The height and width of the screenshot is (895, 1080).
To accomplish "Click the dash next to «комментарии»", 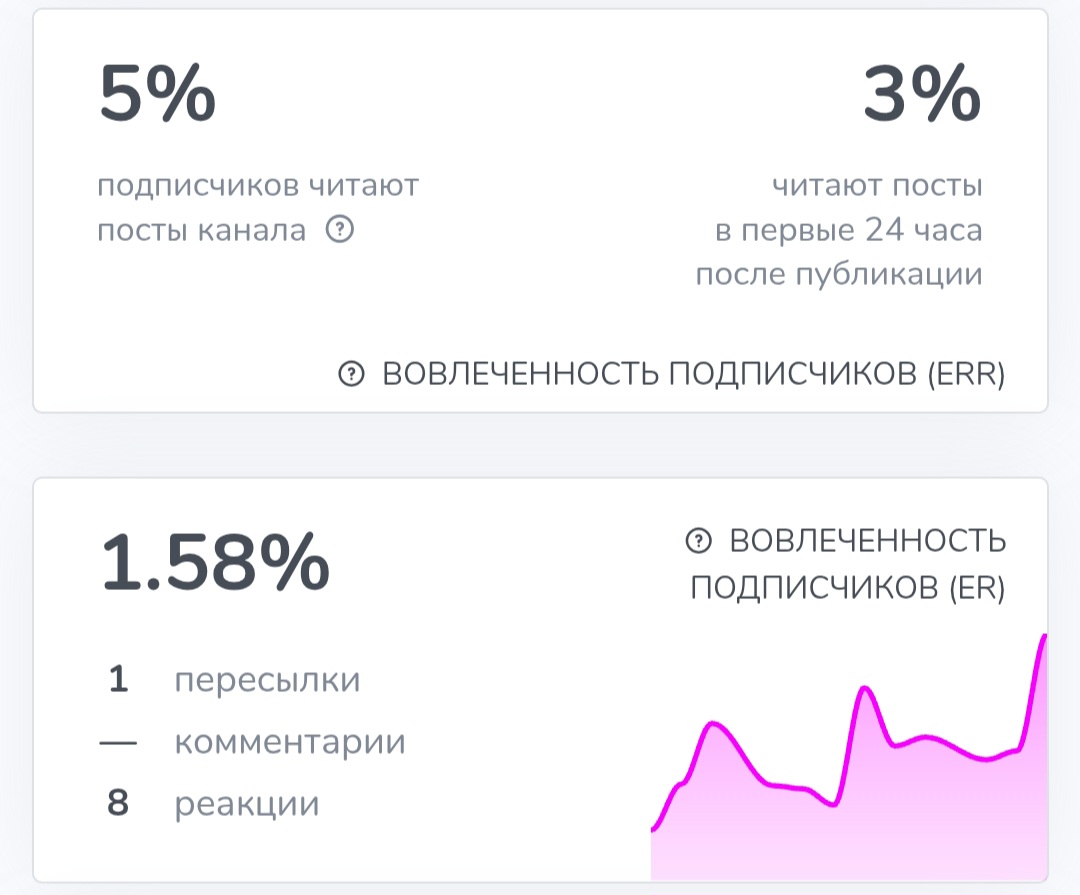I will pyautogui.click(x=120, y=742).
